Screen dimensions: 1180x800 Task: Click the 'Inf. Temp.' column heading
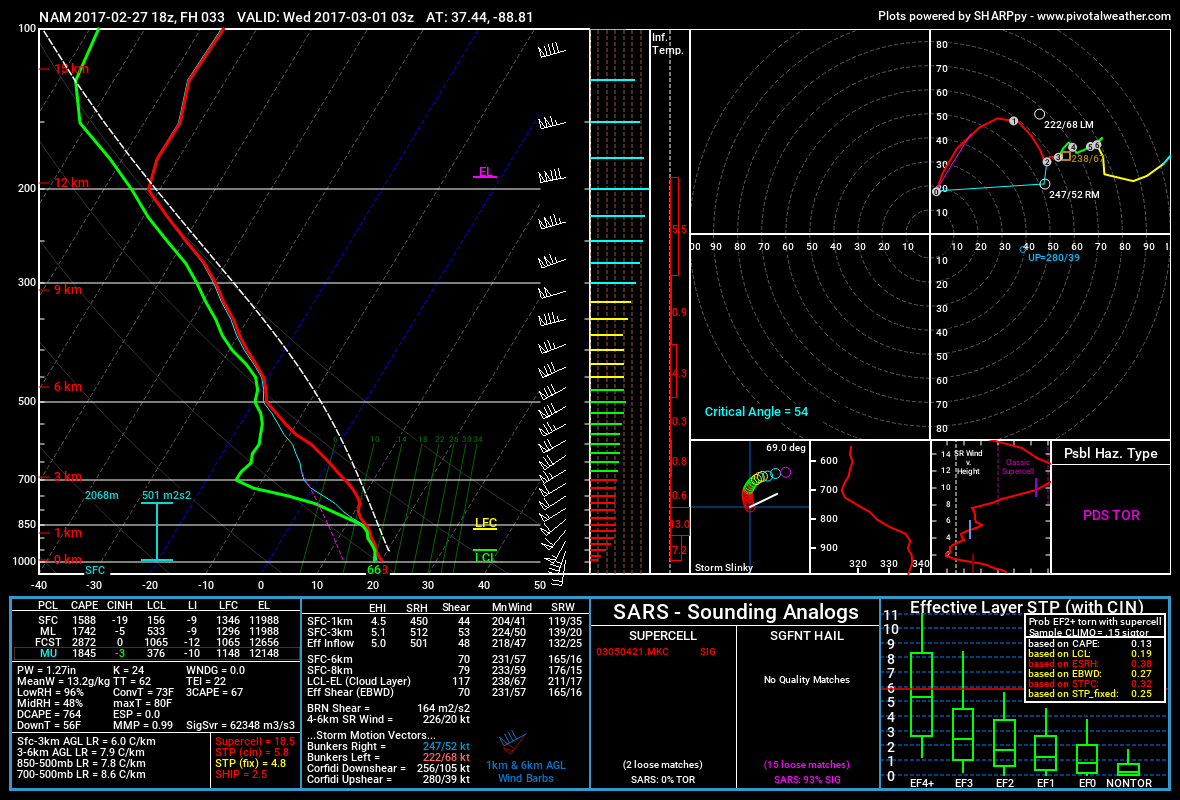668,44
